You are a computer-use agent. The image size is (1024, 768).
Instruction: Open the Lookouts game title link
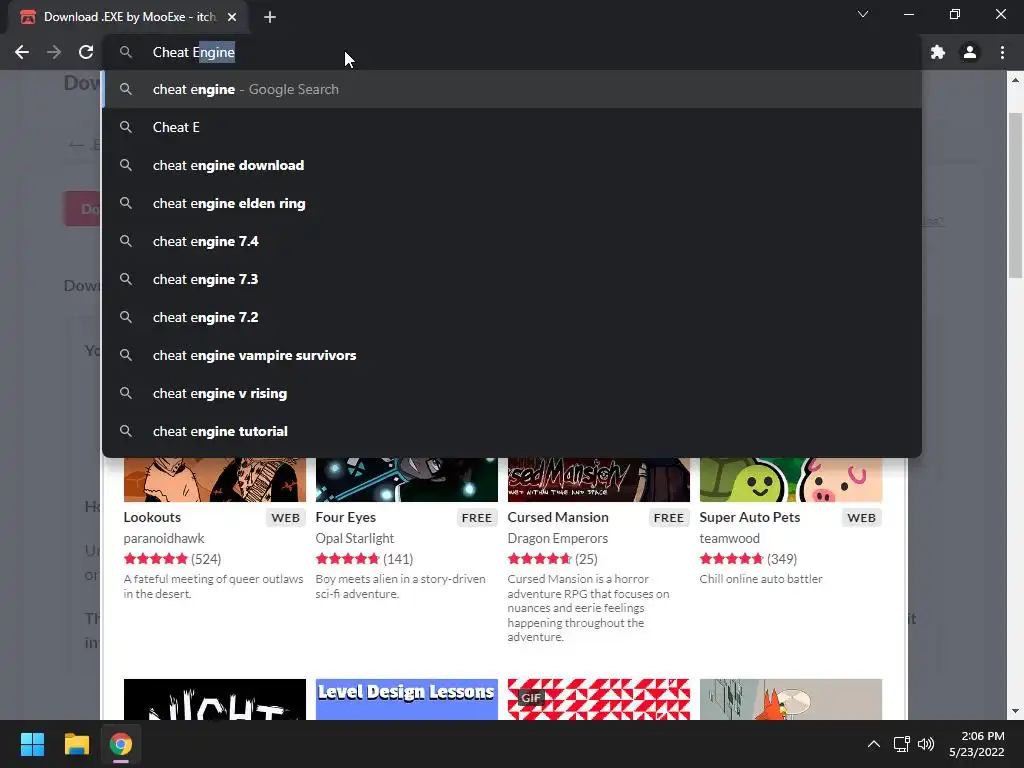coord(152,517)
